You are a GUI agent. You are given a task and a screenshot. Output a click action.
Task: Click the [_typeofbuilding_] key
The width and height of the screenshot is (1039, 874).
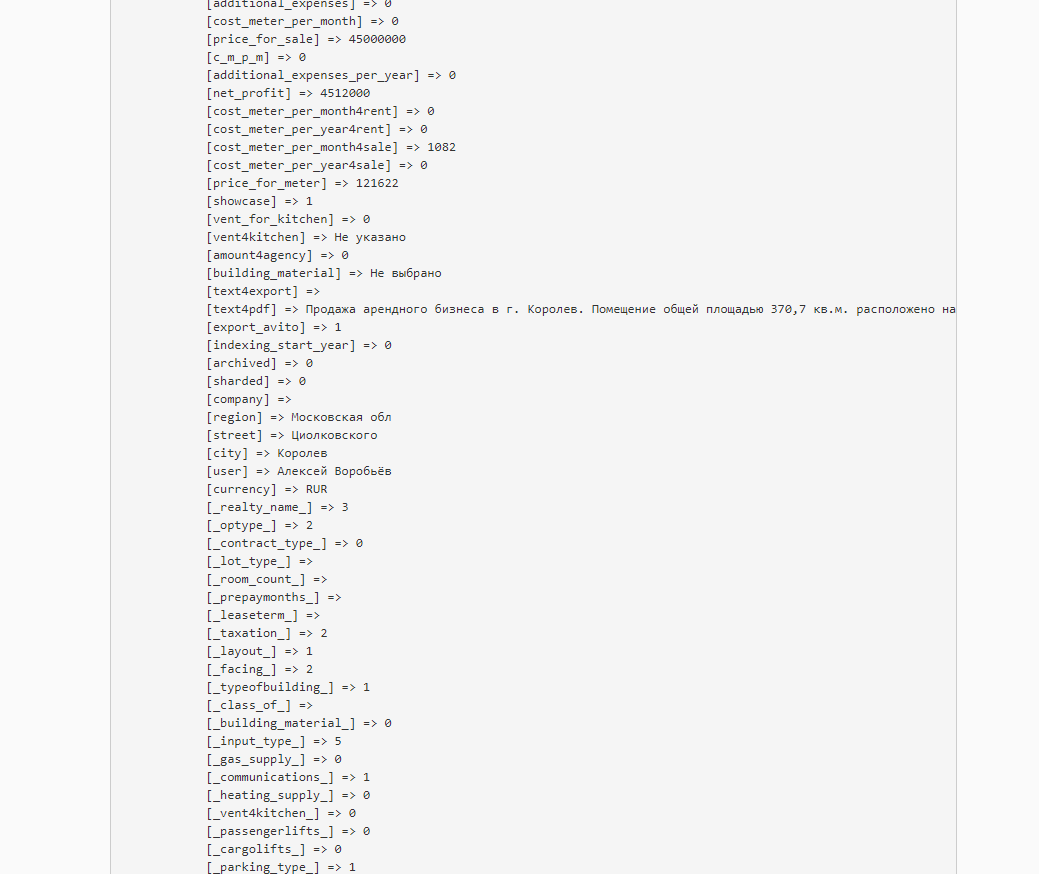click(270, 687)
